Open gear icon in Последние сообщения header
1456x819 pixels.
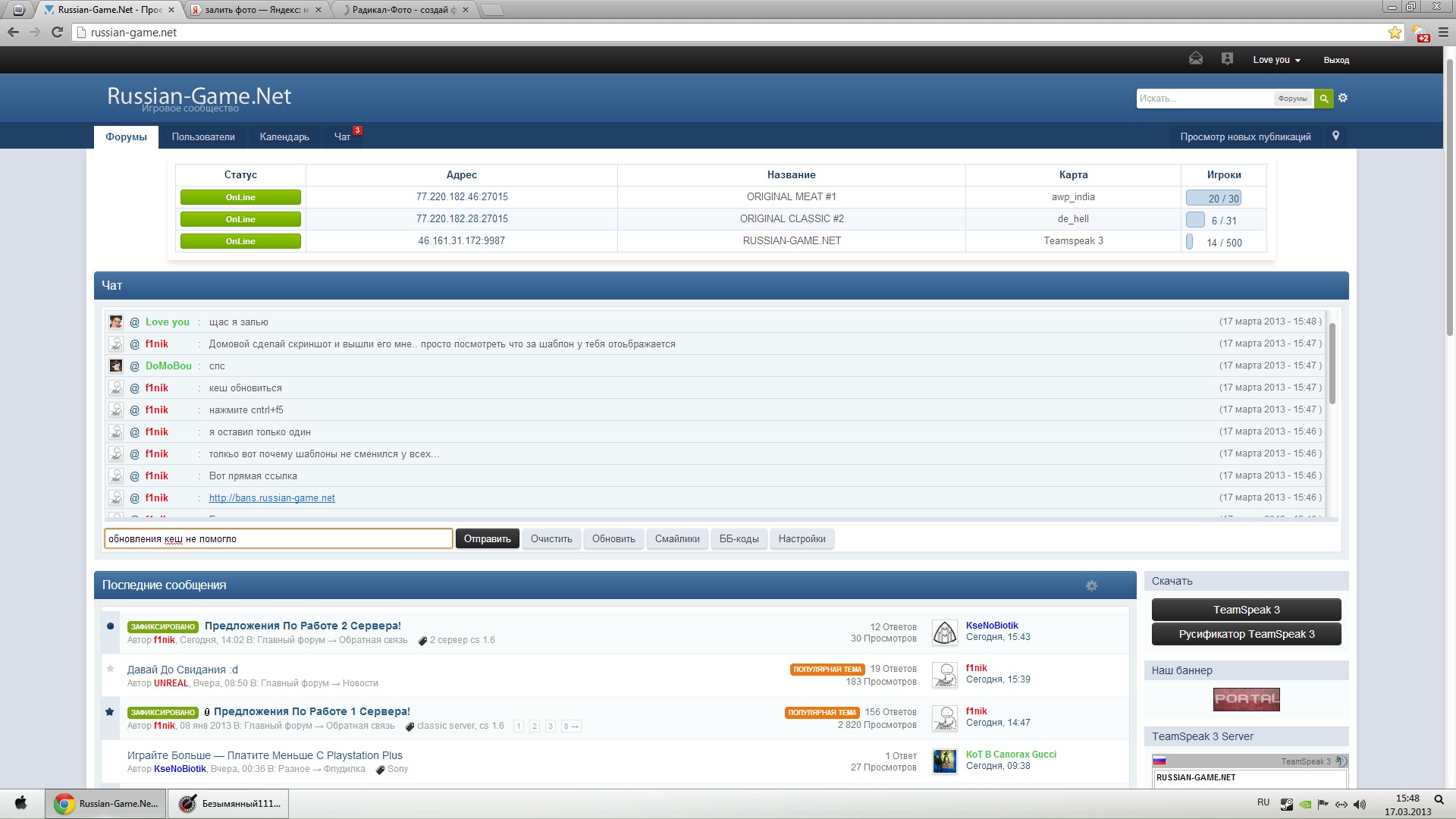click(x=1091, y=586)
